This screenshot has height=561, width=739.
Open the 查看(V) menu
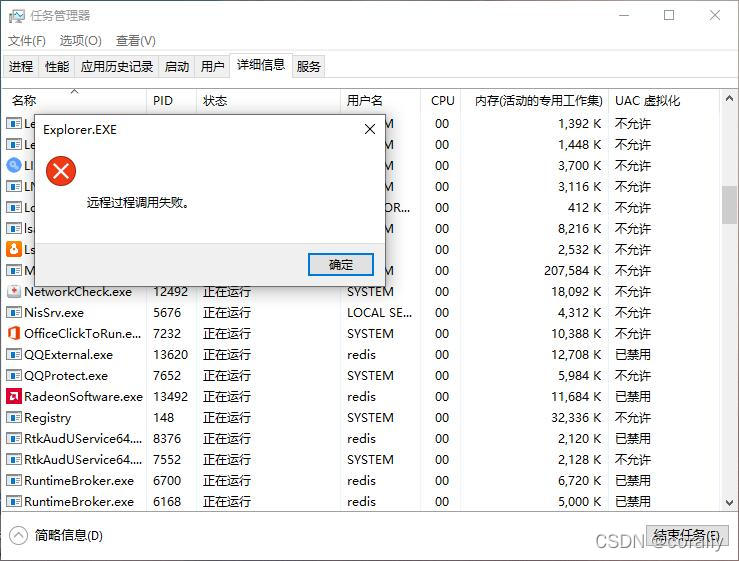136,41
